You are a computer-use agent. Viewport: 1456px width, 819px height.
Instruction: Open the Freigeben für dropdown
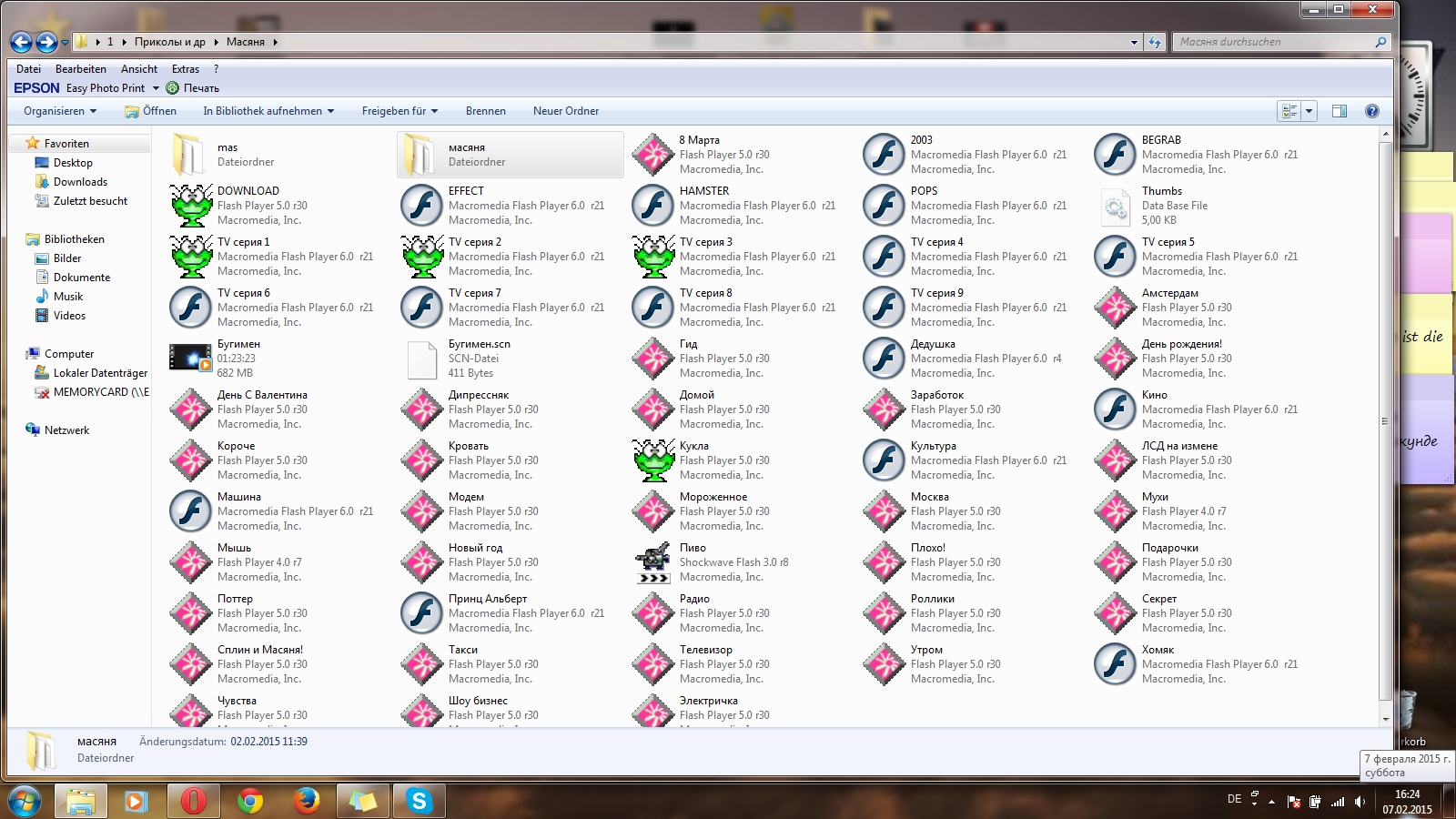point(399,111)
